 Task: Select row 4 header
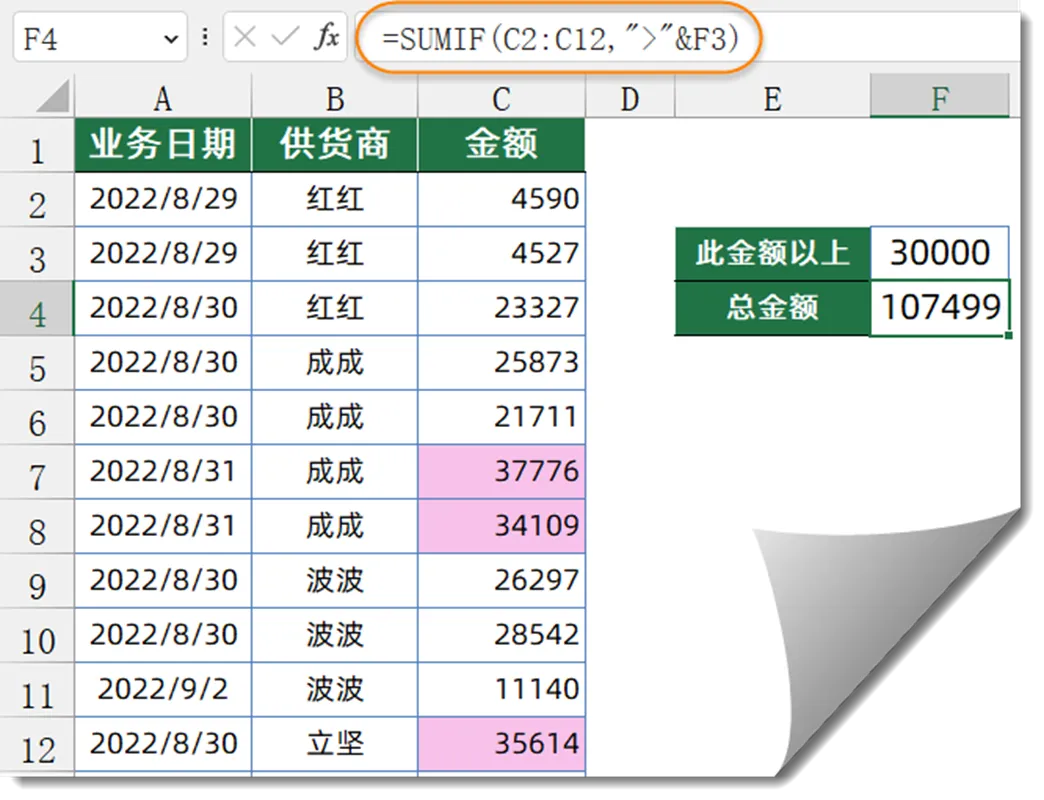[37, 308]
